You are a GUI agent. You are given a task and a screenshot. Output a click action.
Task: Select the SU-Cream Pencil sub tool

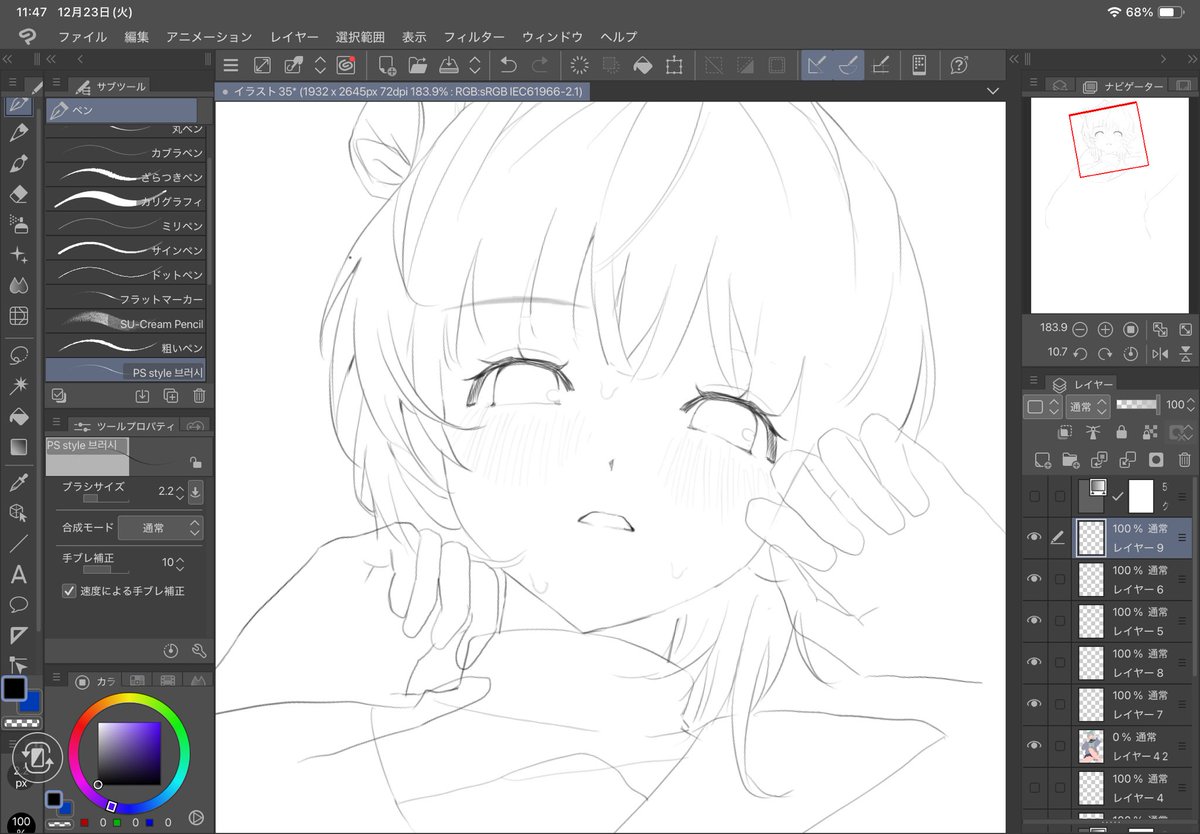coord(126,323)
